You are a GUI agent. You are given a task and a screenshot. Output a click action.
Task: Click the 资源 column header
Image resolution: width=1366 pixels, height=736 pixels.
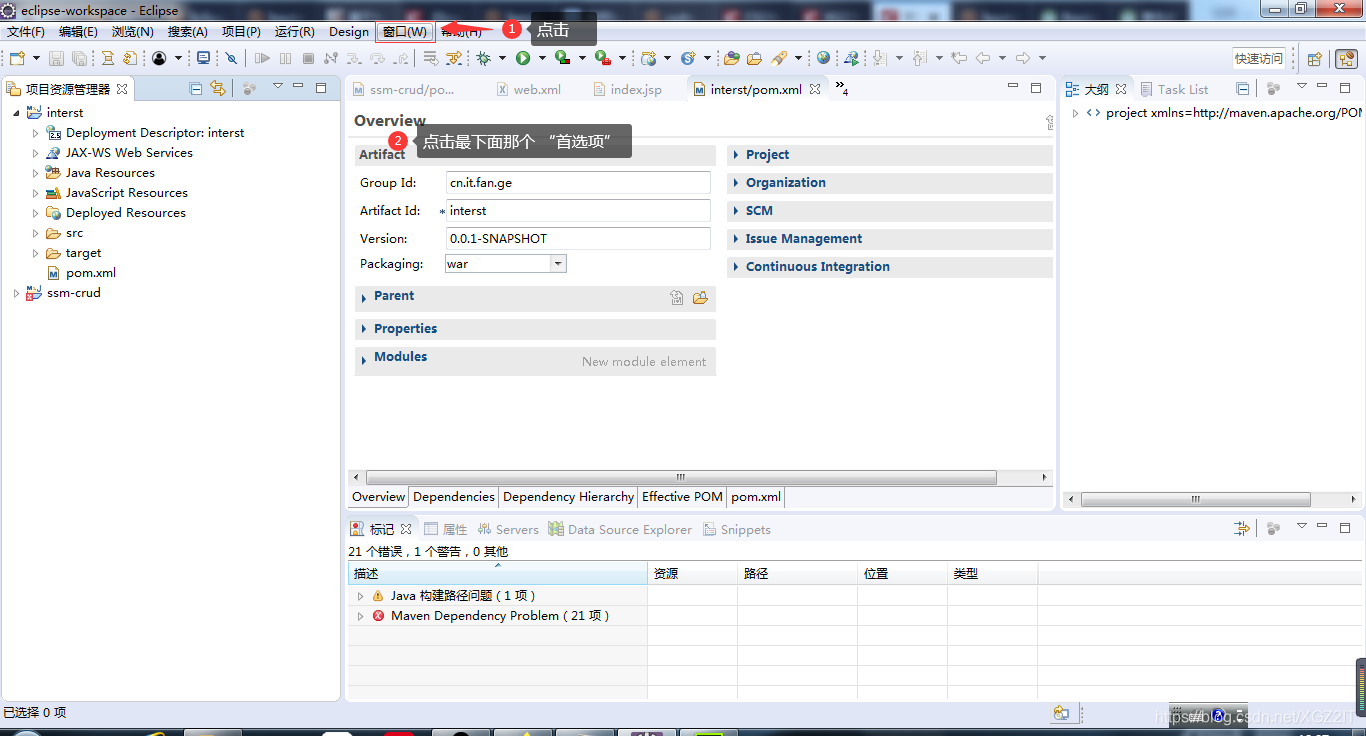[693, 574]
